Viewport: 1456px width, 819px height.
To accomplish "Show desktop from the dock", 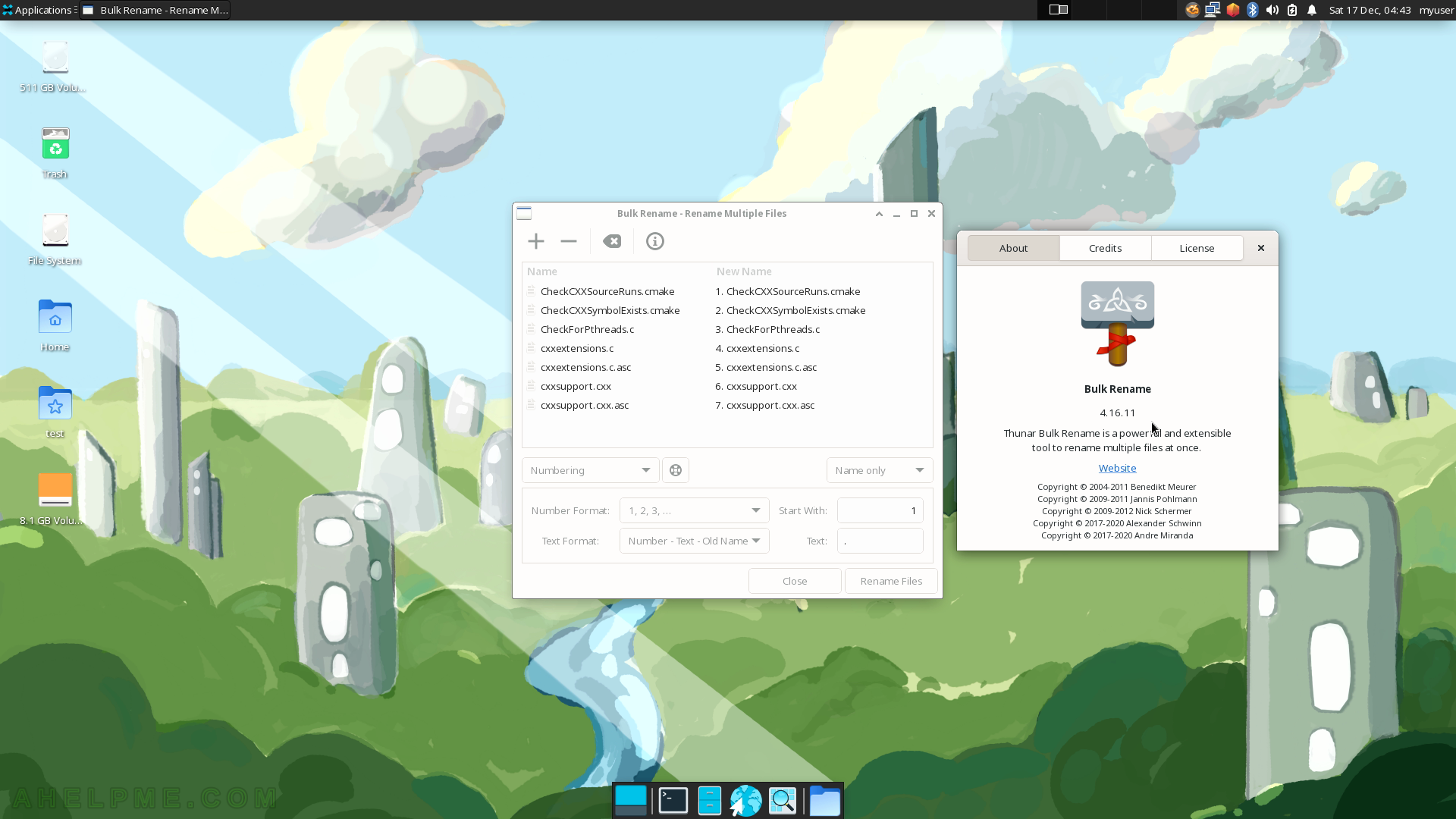I will tap(631, 801).
